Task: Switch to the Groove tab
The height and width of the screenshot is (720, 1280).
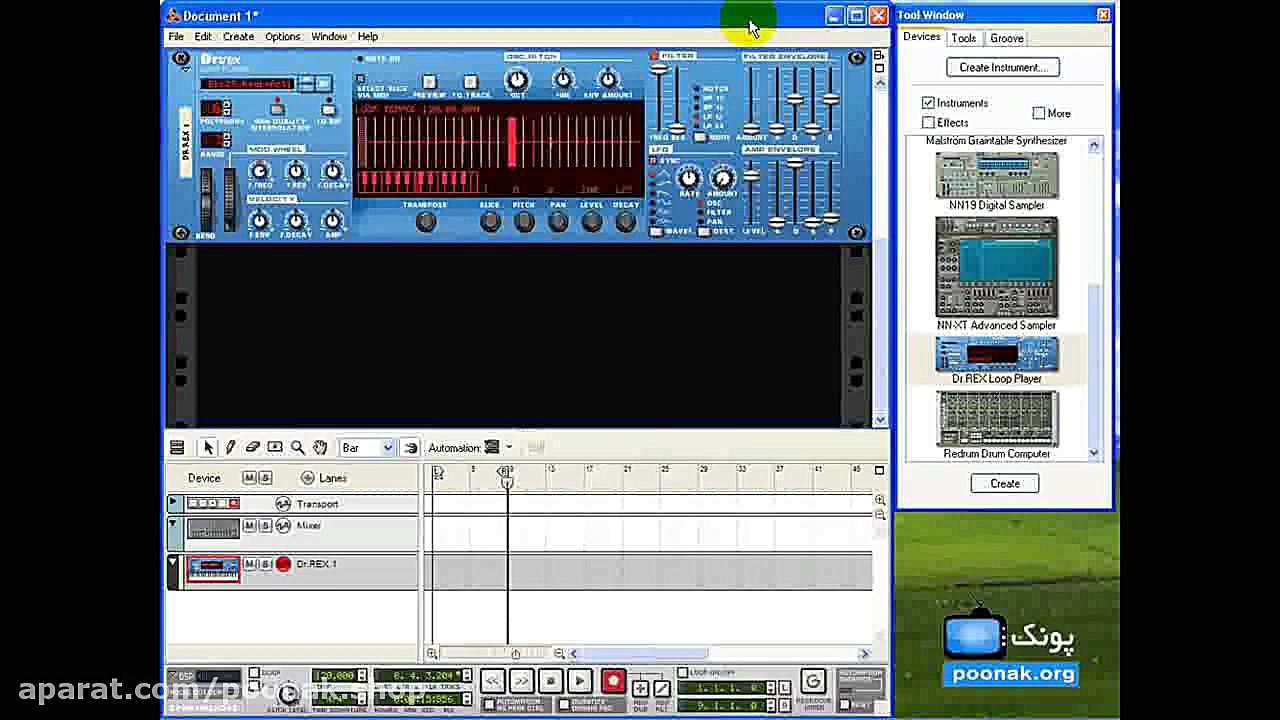Action: tap(1006, 38)
